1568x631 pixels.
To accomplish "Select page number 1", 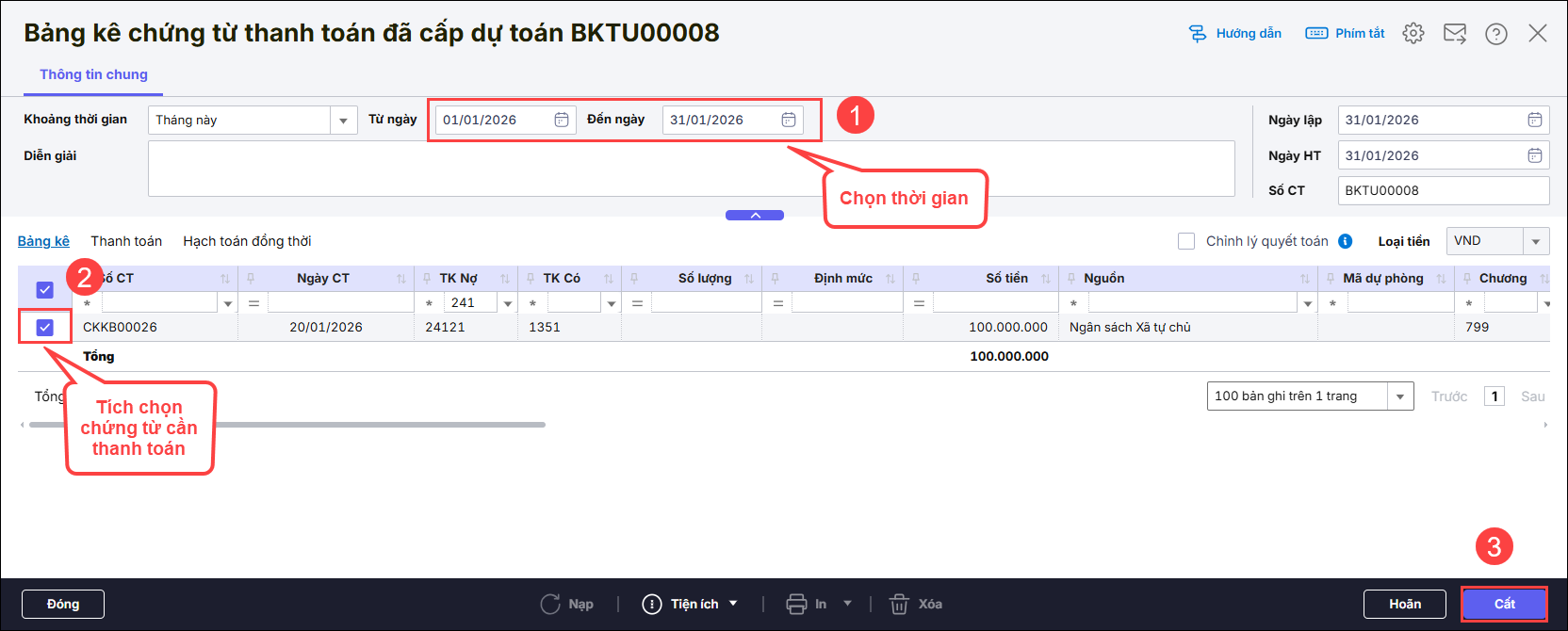I will click(1494, 396).
